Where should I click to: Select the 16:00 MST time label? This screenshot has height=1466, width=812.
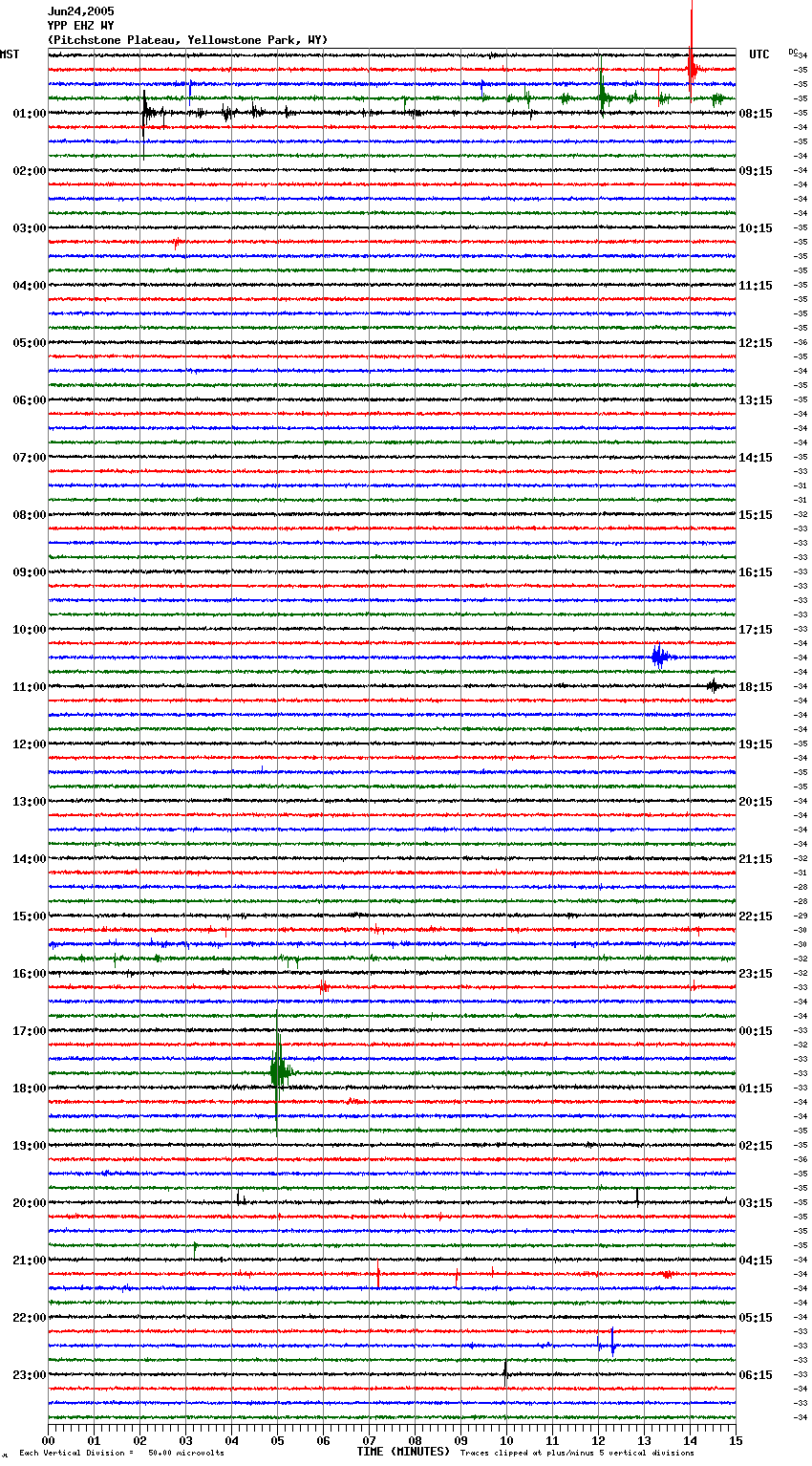pyautogui.click(x=30, y=974)
